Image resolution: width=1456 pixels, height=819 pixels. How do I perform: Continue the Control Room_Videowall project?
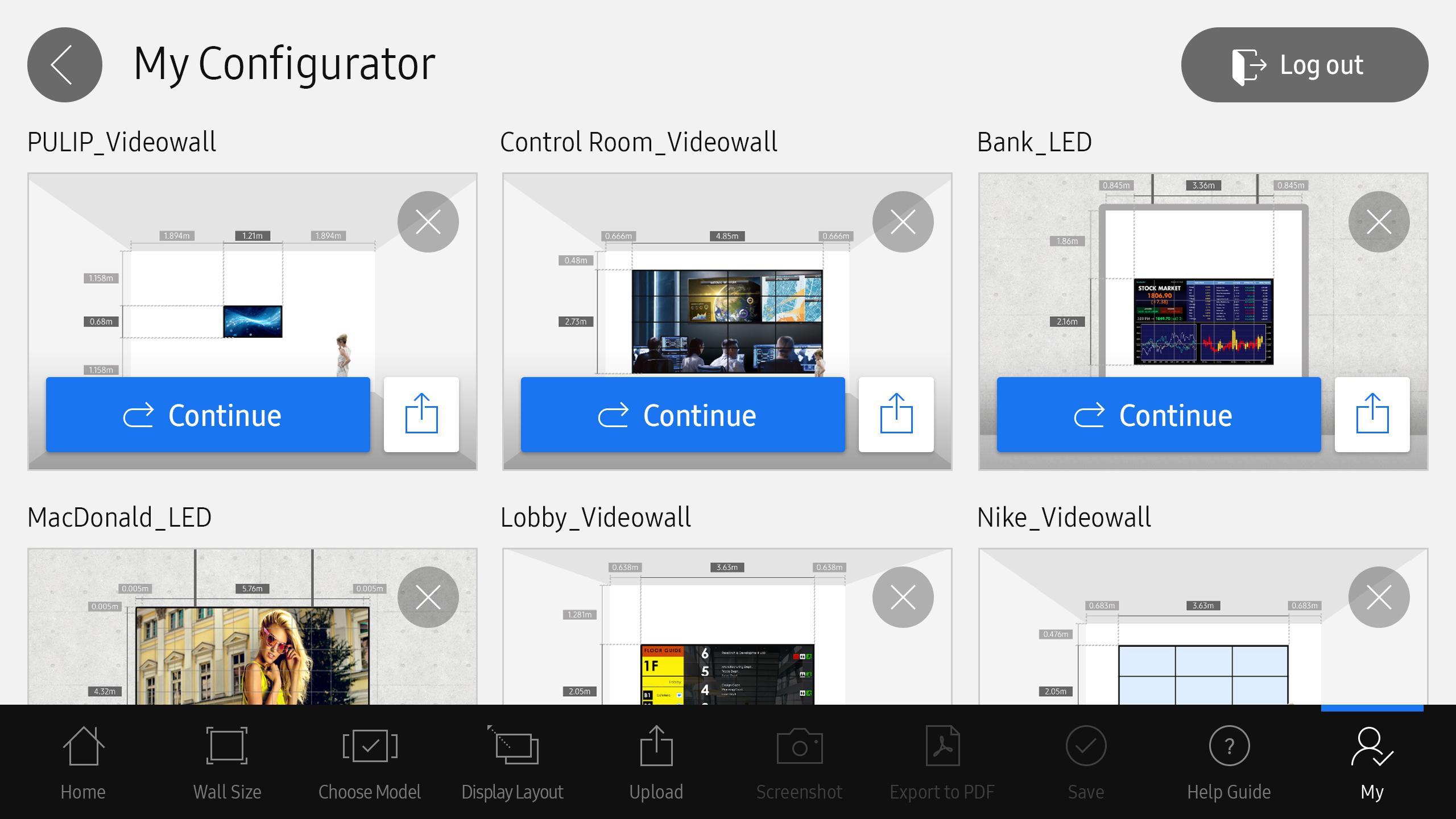(683, 415)
